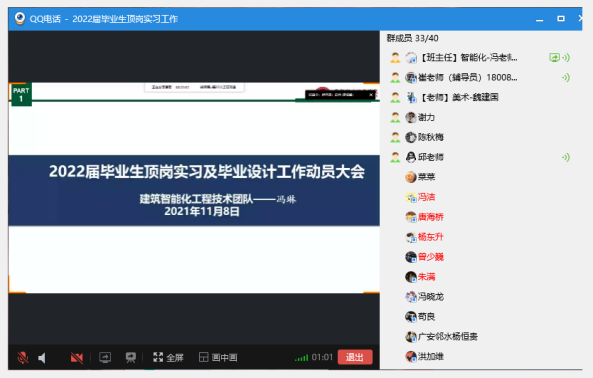Open the presentation whiteboard share icon
The height and width of the screenshot is (378, 593).
pyautogui.click(x=131, y=357)
